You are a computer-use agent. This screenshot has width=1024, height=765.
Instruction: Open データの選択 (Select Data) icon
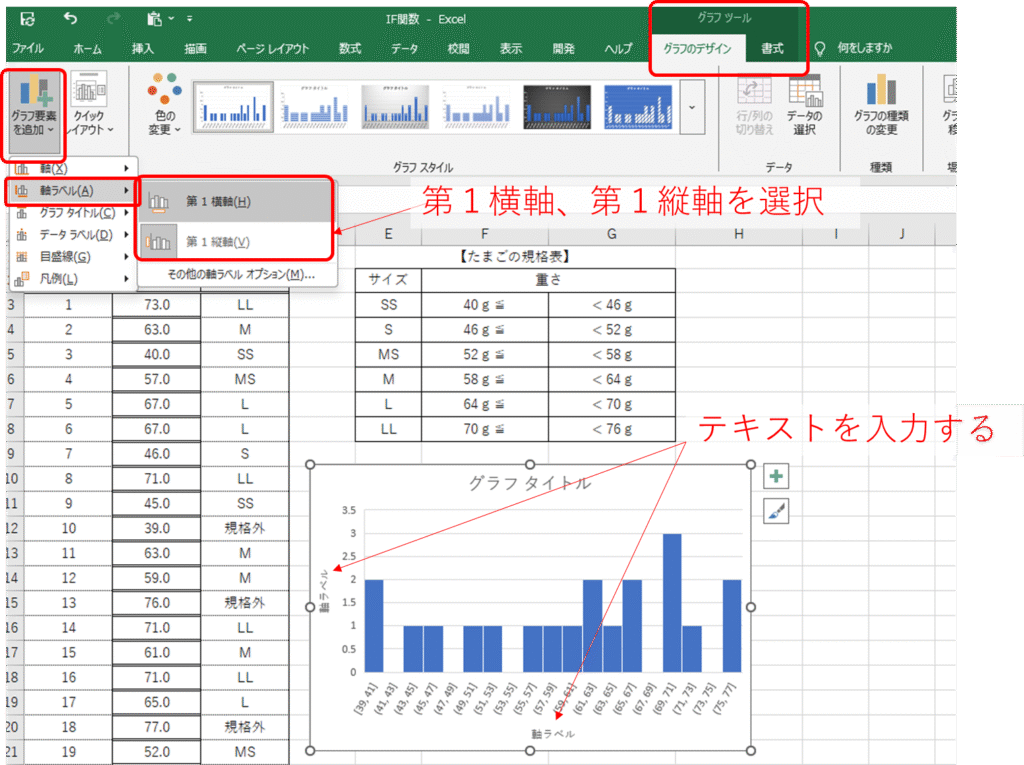point(804,93)
